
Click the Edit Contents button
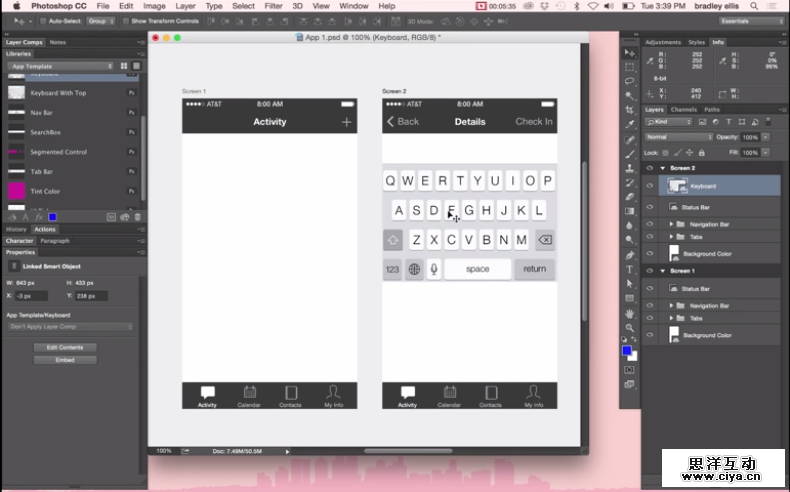(x=65, y=347)
